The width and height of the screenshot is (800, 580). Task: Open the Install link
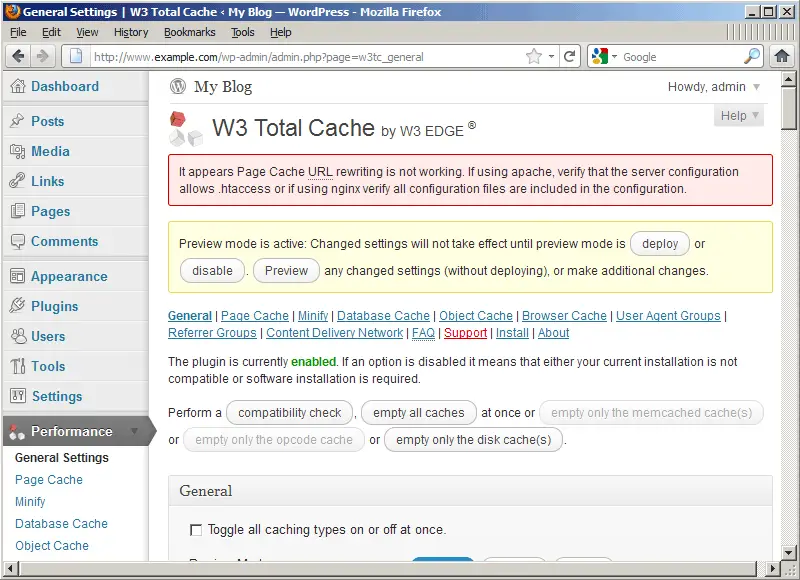click(x=512, y=333)
